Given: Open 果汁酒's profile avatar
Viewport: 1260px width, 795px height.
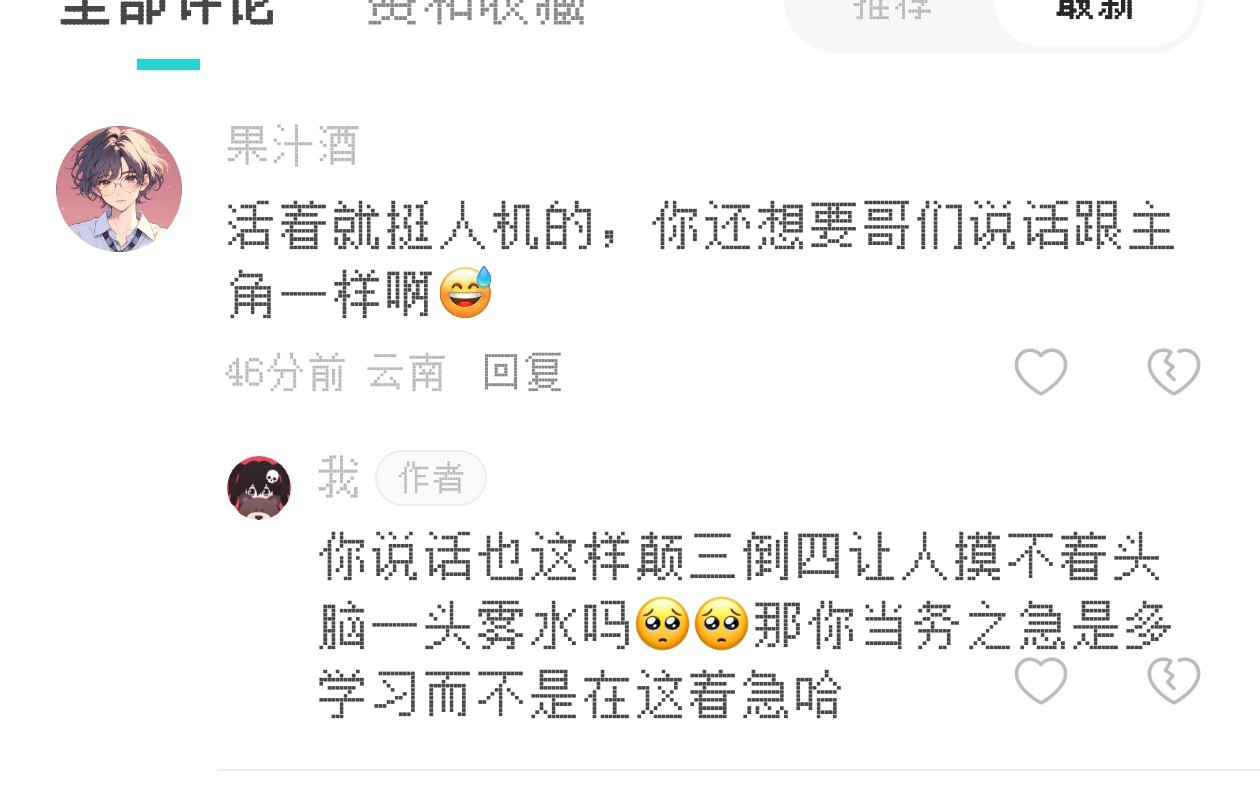Looking at the screenshot, I should 119,189.
